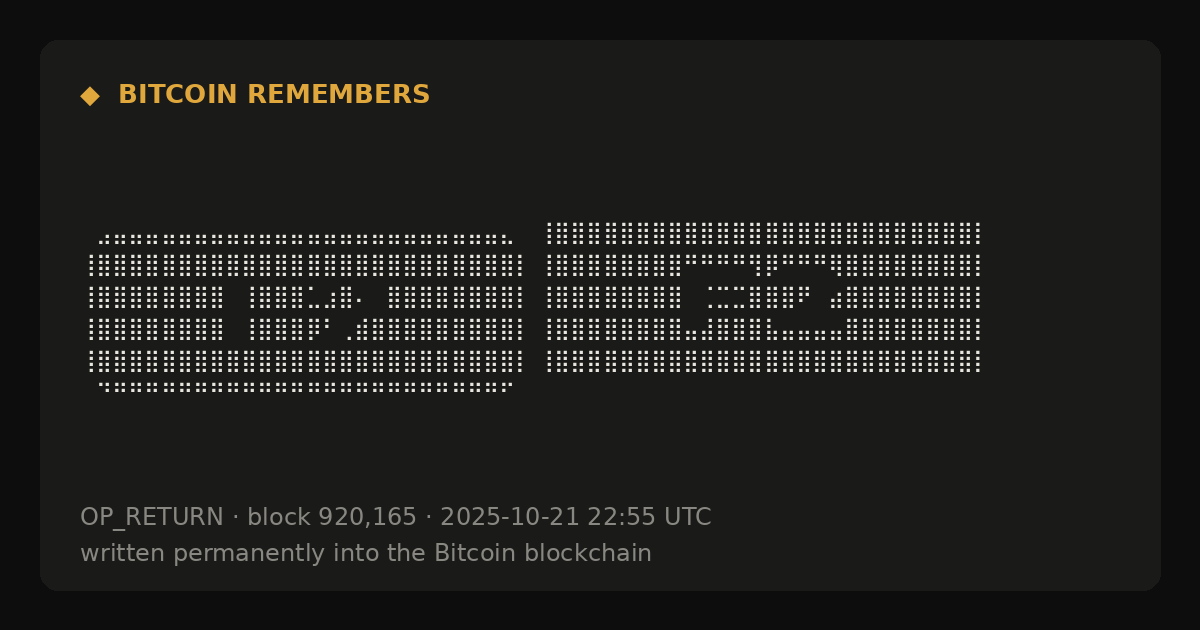Click the solid left portion of the left braille block
The image size is (1200, 630).
[156, 313]
